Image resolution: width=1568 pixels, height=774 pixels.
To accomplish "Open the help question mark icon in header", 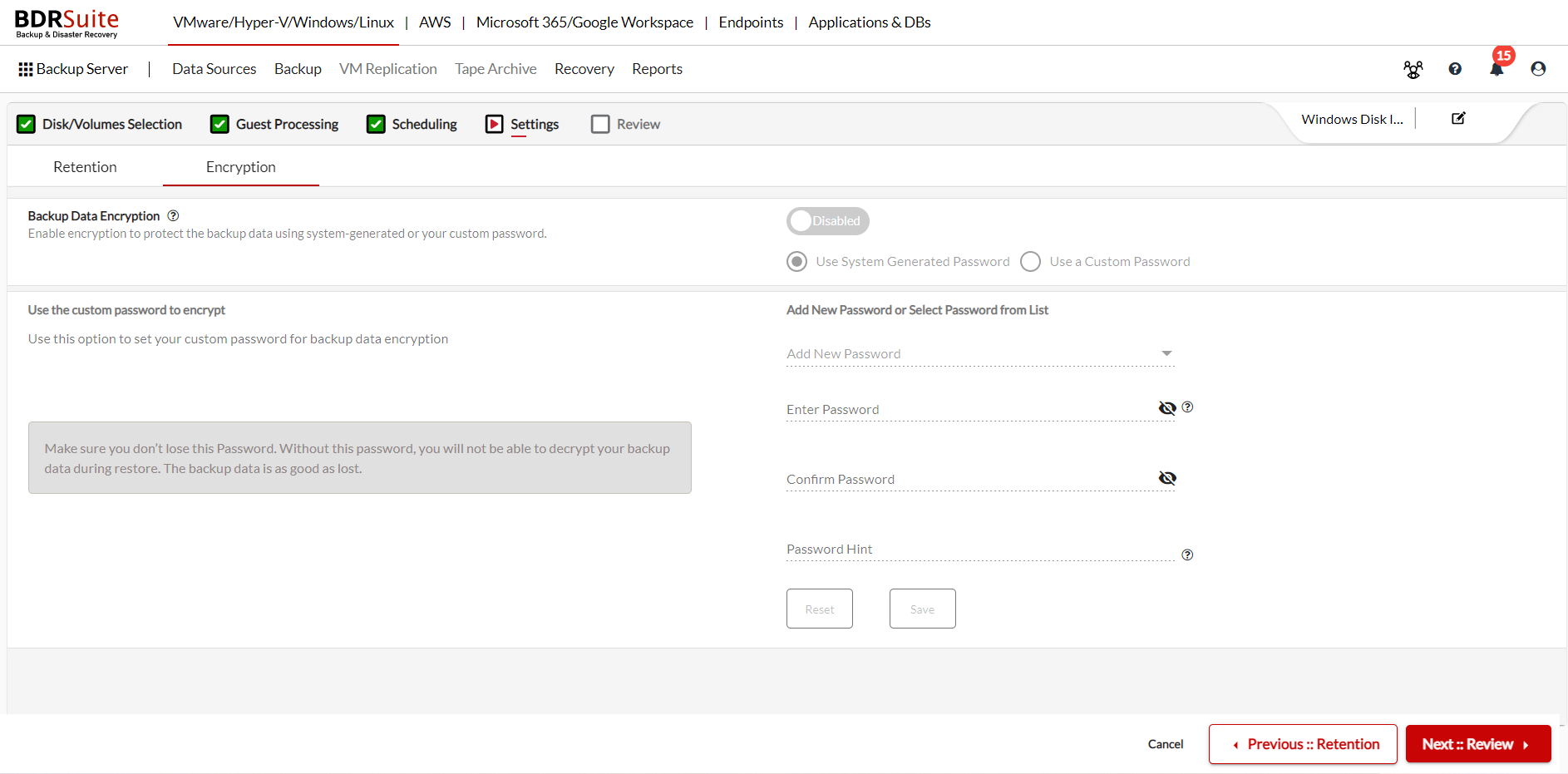I will (1455, 69).
